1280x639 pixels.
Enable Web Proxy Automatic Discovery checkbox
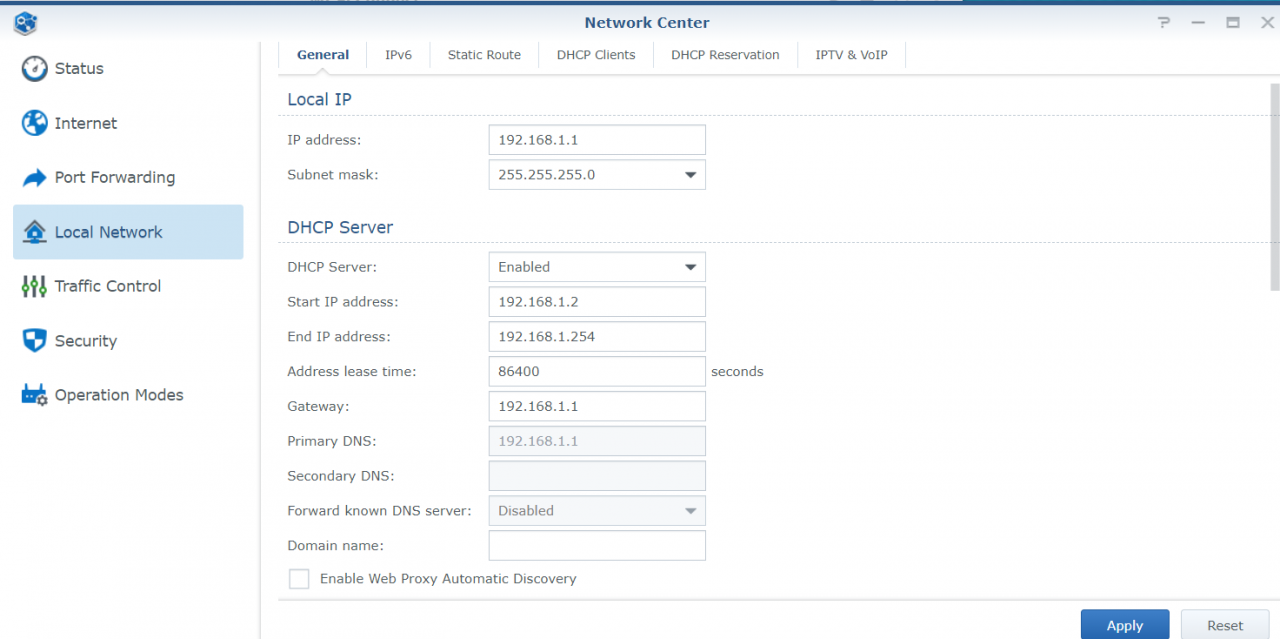[299, 579]
